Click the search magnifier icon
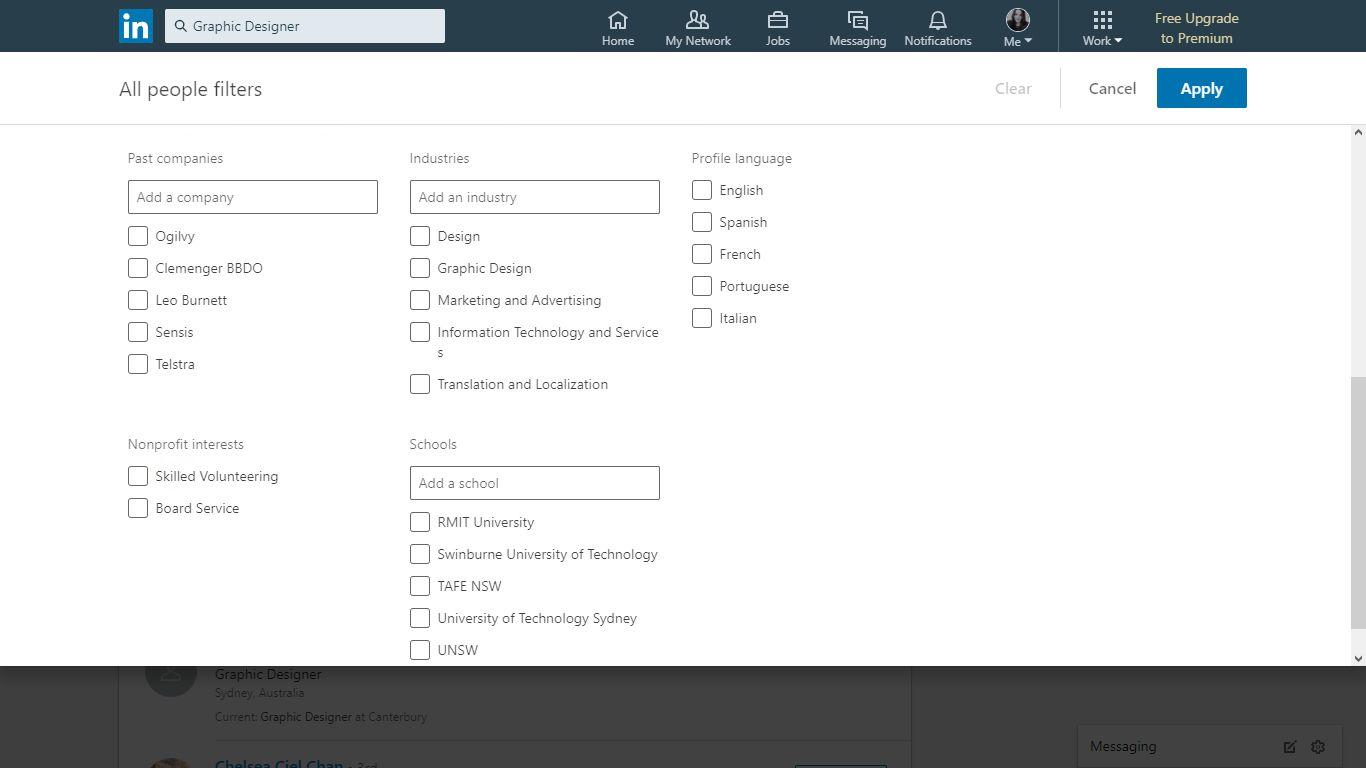The height and width of the screenshot is (768, 1366). click(x=181, y=26)
